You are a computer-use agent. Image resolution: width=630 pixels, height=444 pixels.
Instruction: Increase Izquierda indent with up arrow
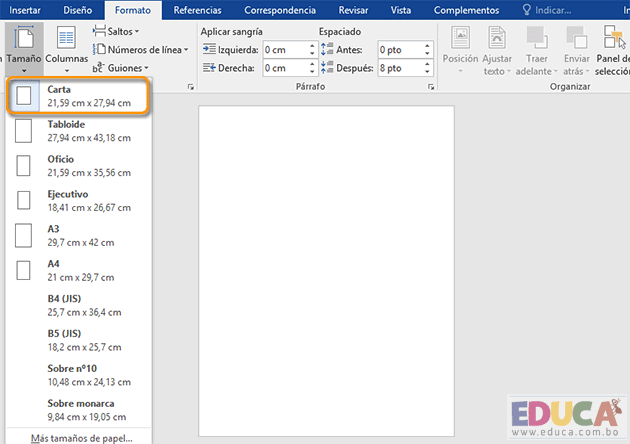[312, 46]
